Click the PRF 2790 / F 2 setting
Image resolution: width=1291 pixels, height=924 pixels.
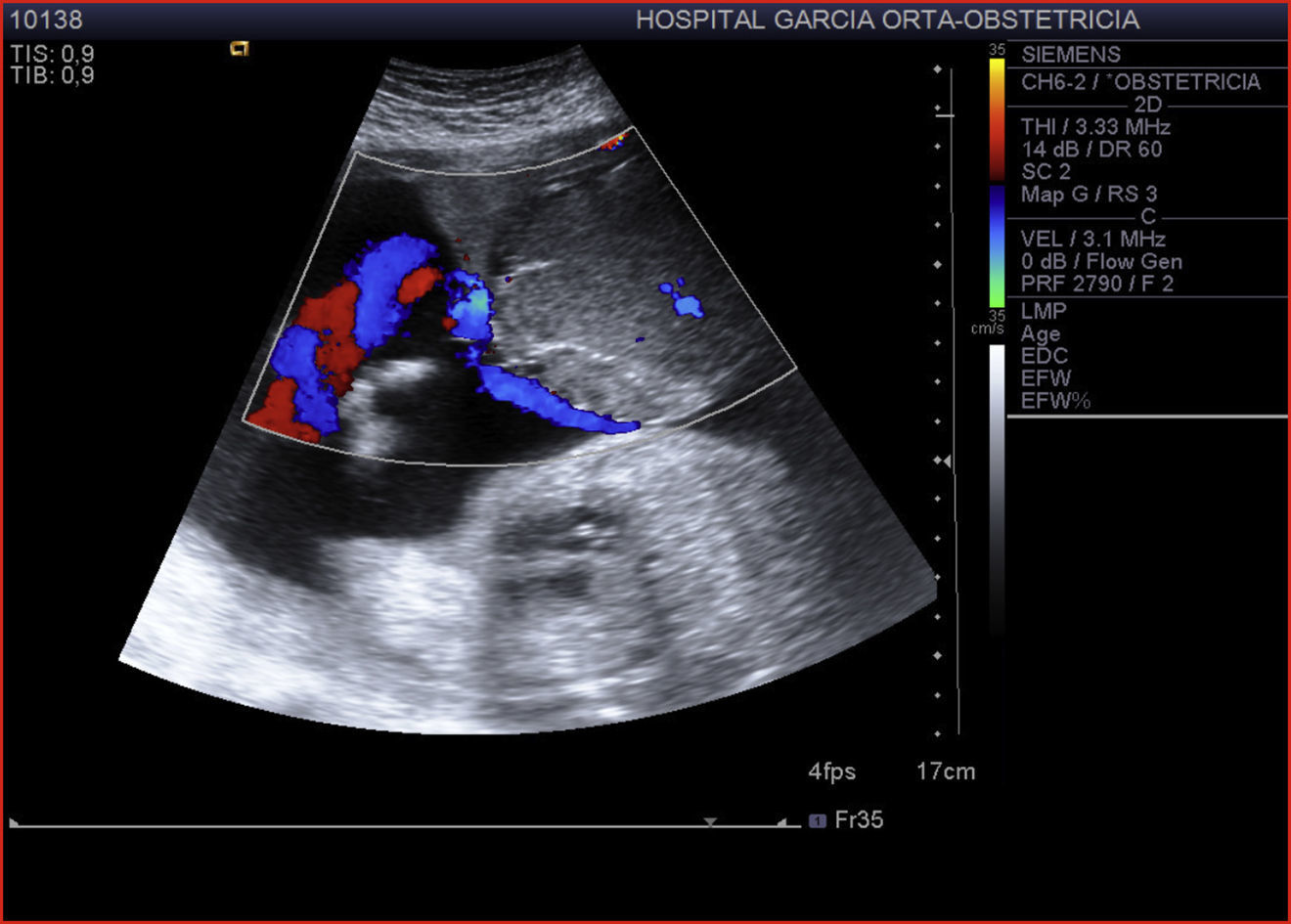pos(1096,284)
